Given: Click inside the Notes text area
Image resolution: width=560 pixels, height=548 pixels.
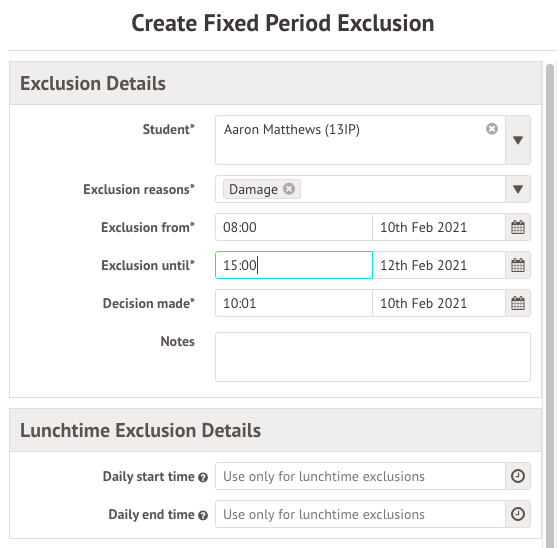Looking at the screenshot, I should (x=373, y=357).
